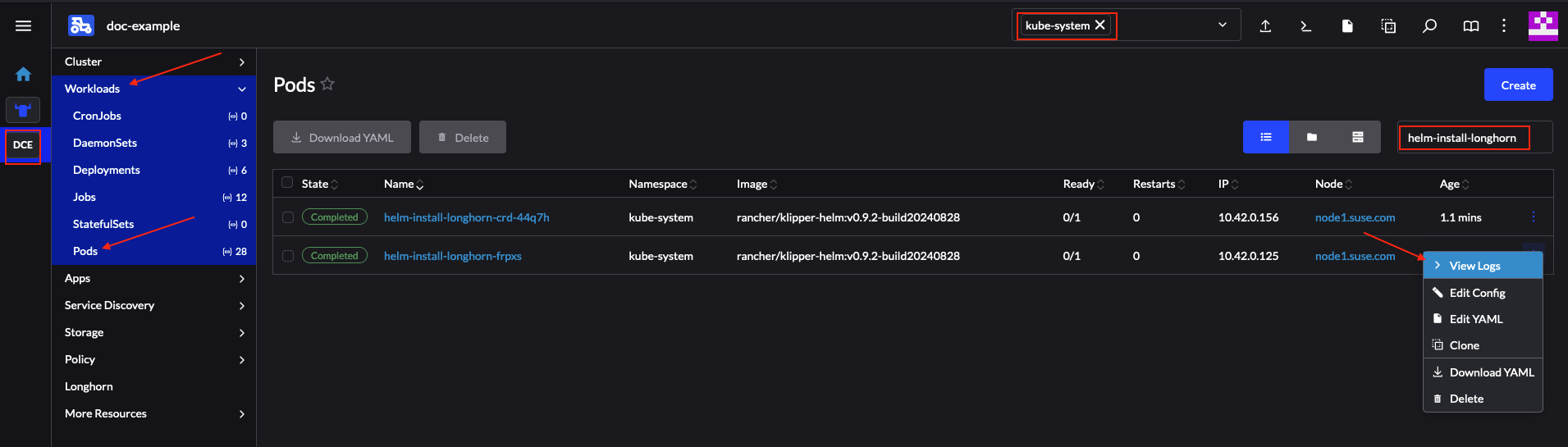Open the namespace filter dropdown arrow

1223,25
